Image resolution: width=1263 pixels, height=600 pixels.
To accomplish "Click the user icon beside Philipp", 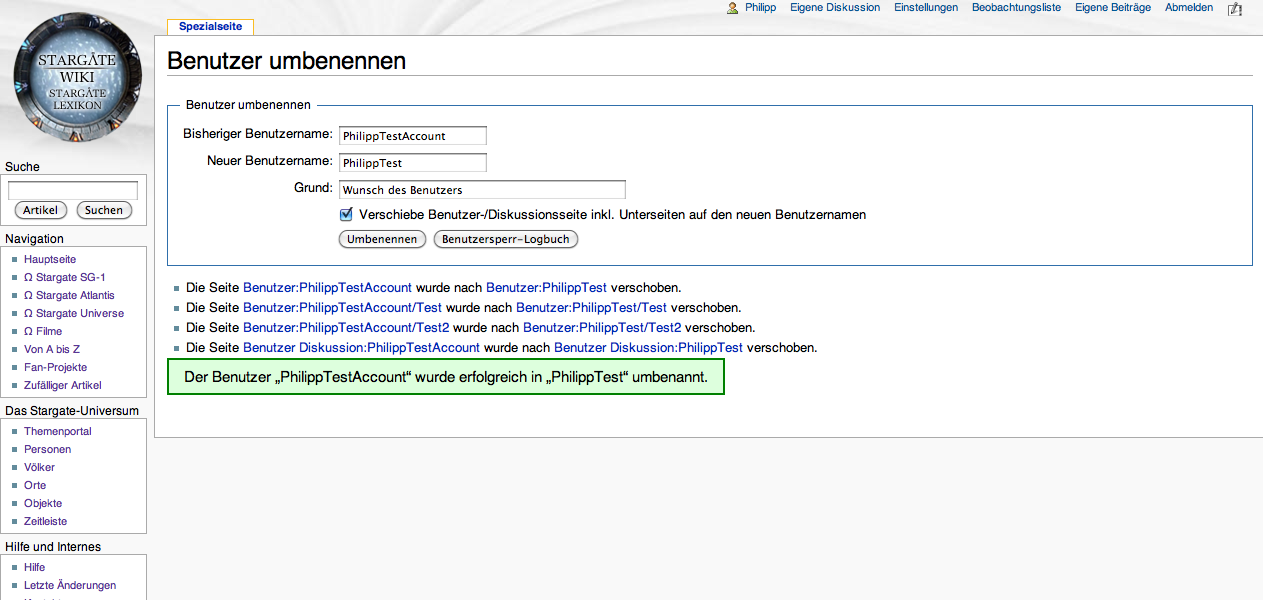I will click(733, 8).
